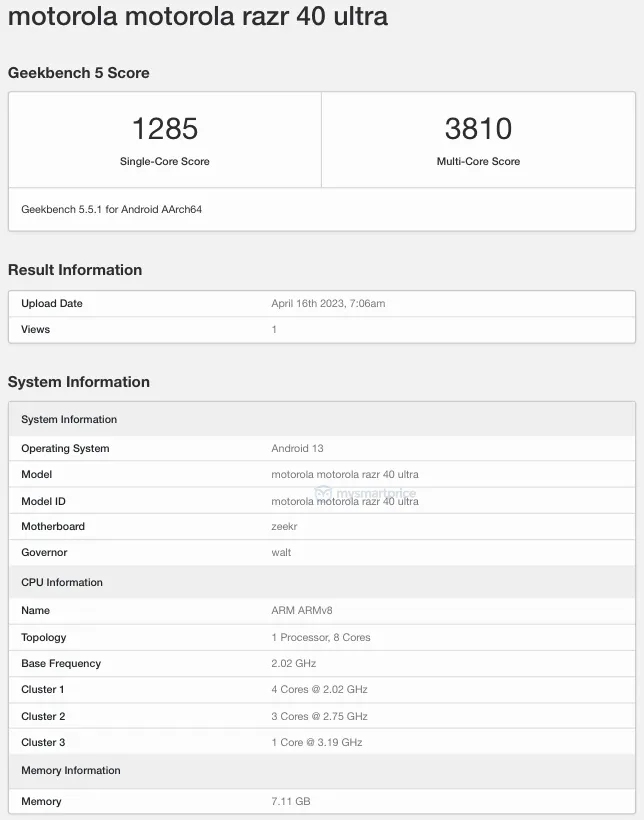
Task: Select the walt governor value
Action: (281, 553)
